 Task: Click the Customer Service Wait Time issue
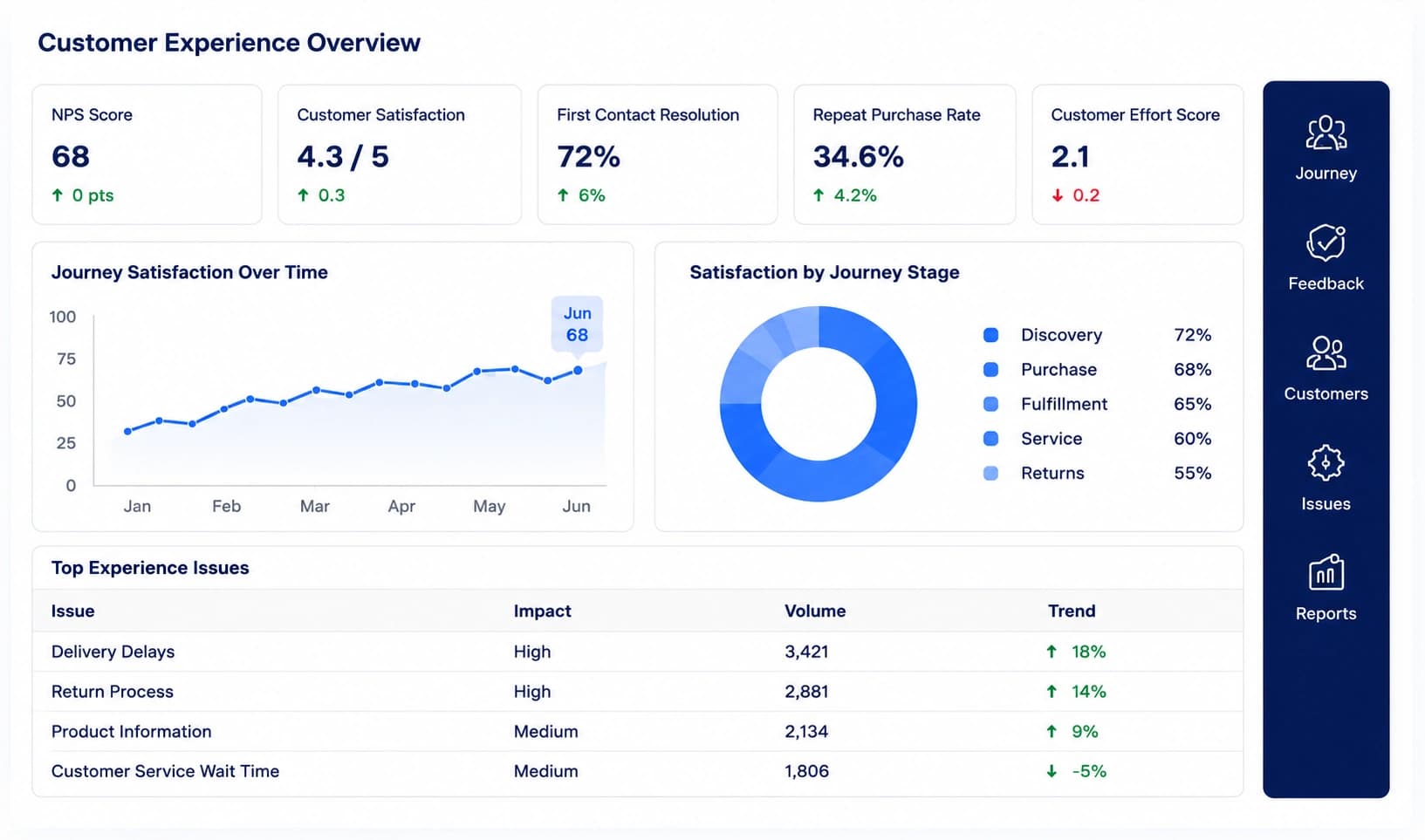166,771
